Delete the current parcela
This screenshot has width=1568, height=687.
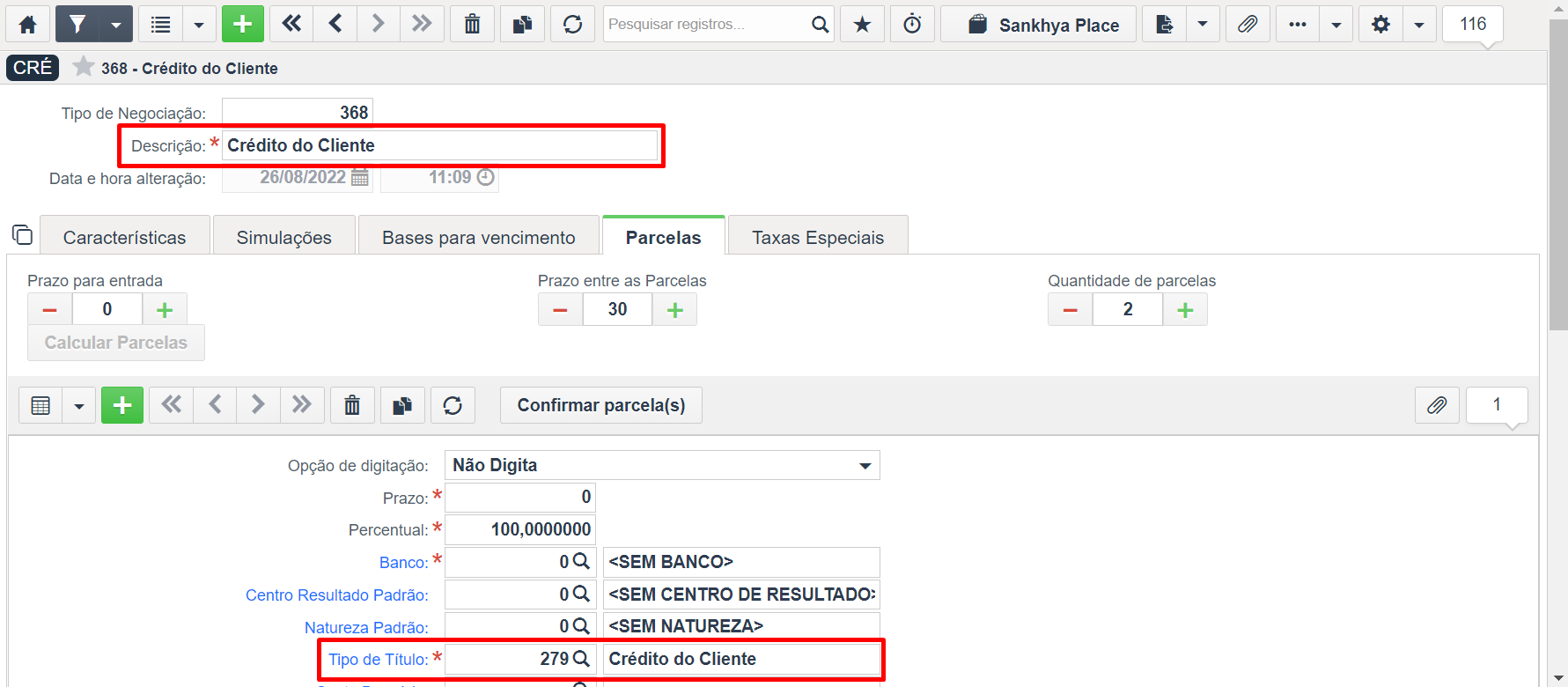coord(352,405)
